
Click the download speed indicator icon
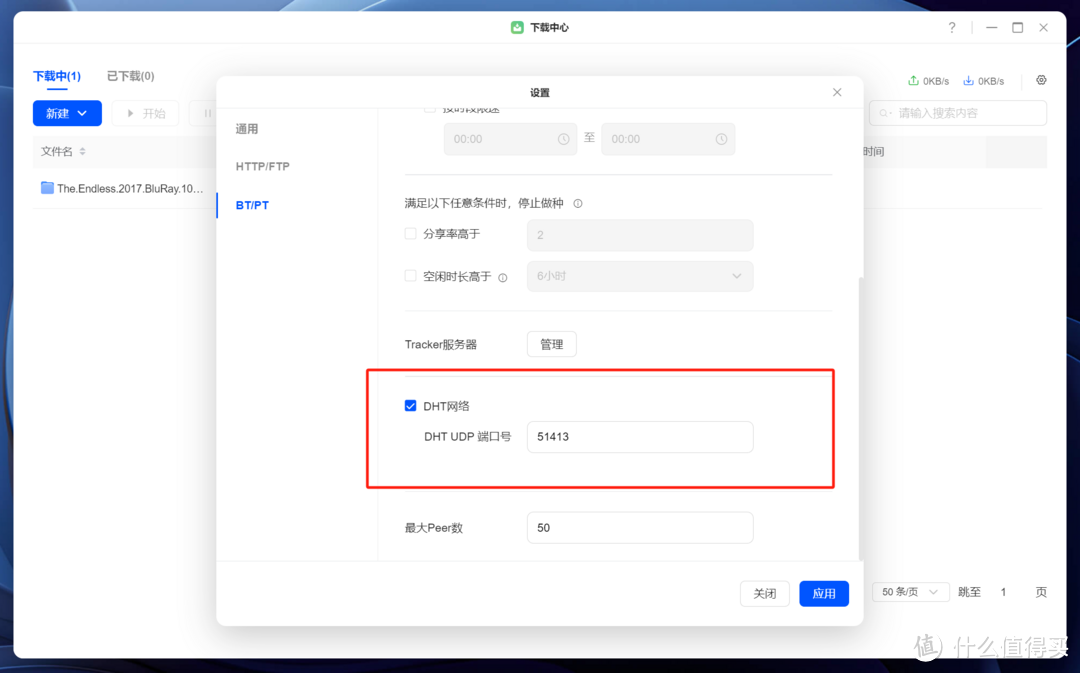point(967,80)
